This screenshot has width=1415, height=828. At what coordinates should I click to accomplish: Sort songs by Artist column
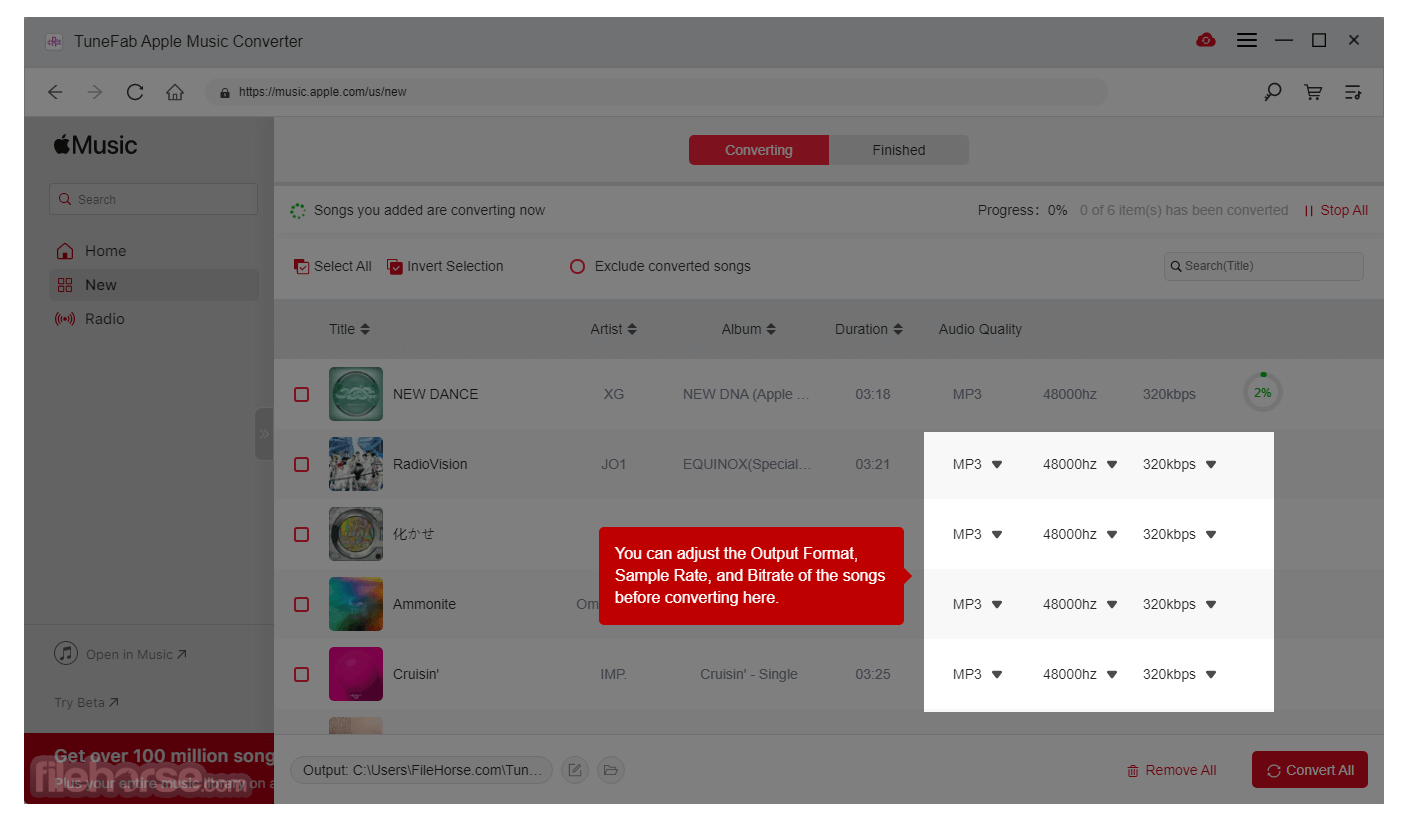[x=613, y=329]
